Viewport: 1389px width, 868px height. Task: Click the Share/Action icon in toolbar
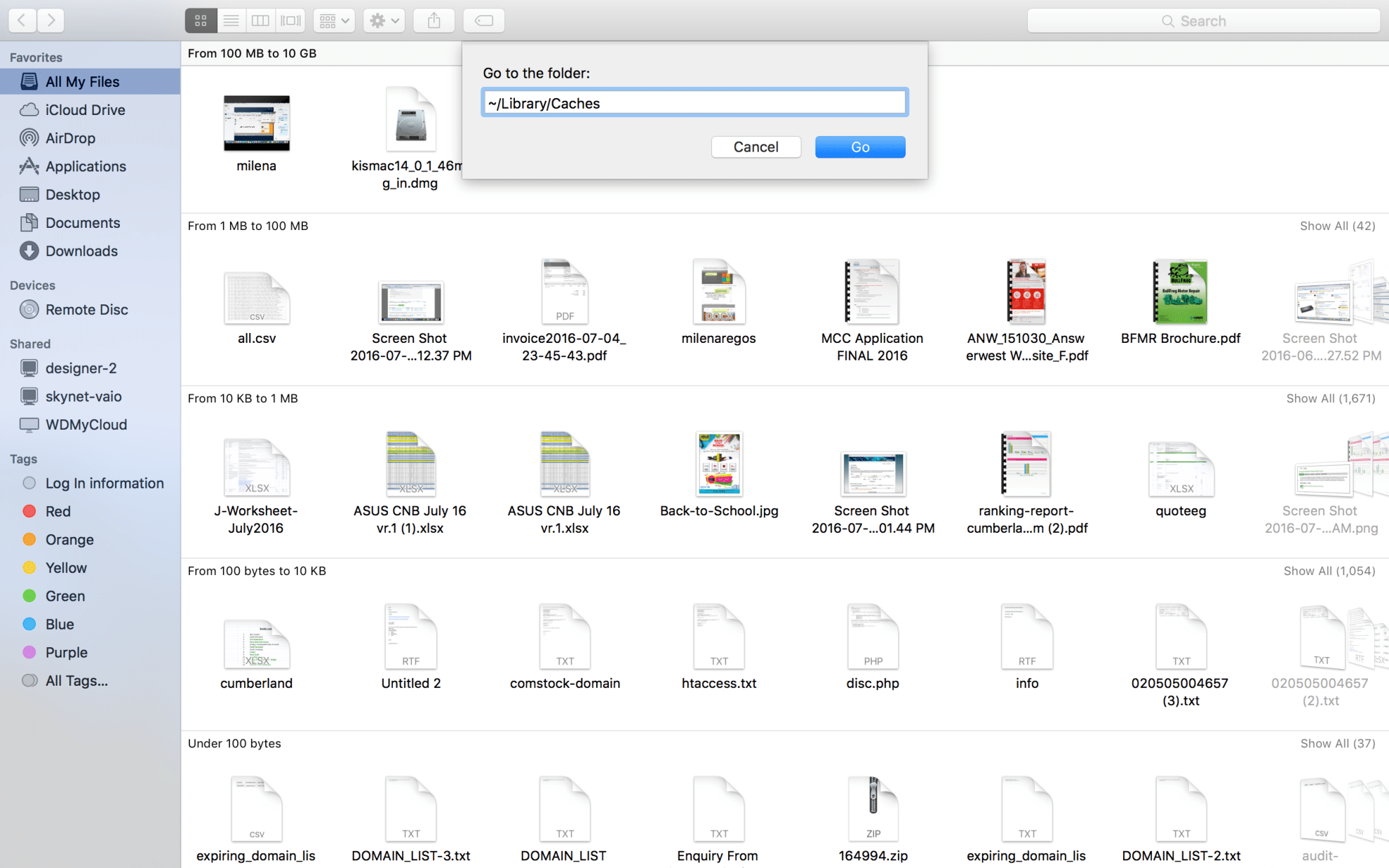[x=434, y=20]
